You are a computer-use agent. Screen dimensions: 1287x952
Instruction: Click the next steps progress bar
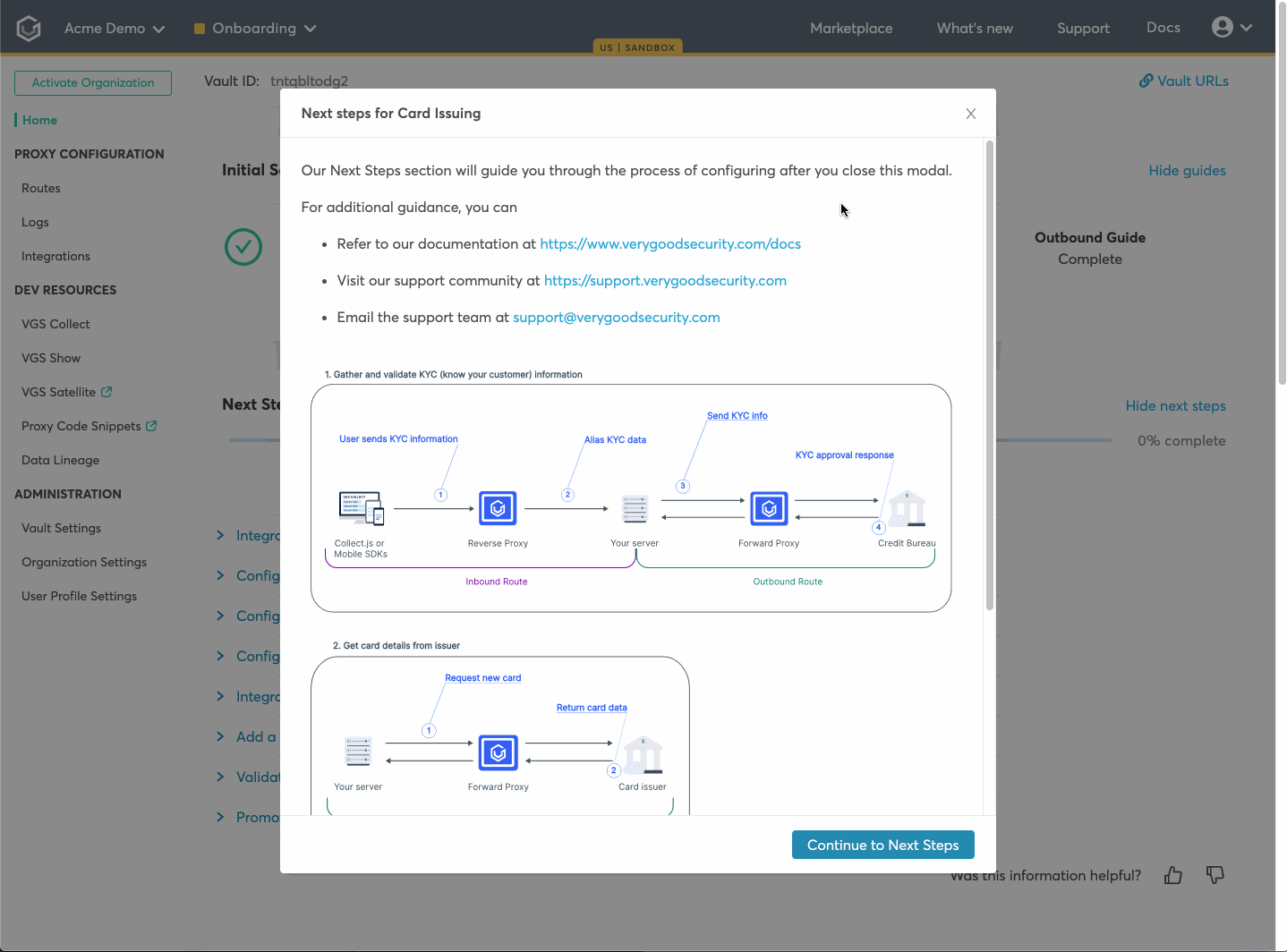click(669, 440)
